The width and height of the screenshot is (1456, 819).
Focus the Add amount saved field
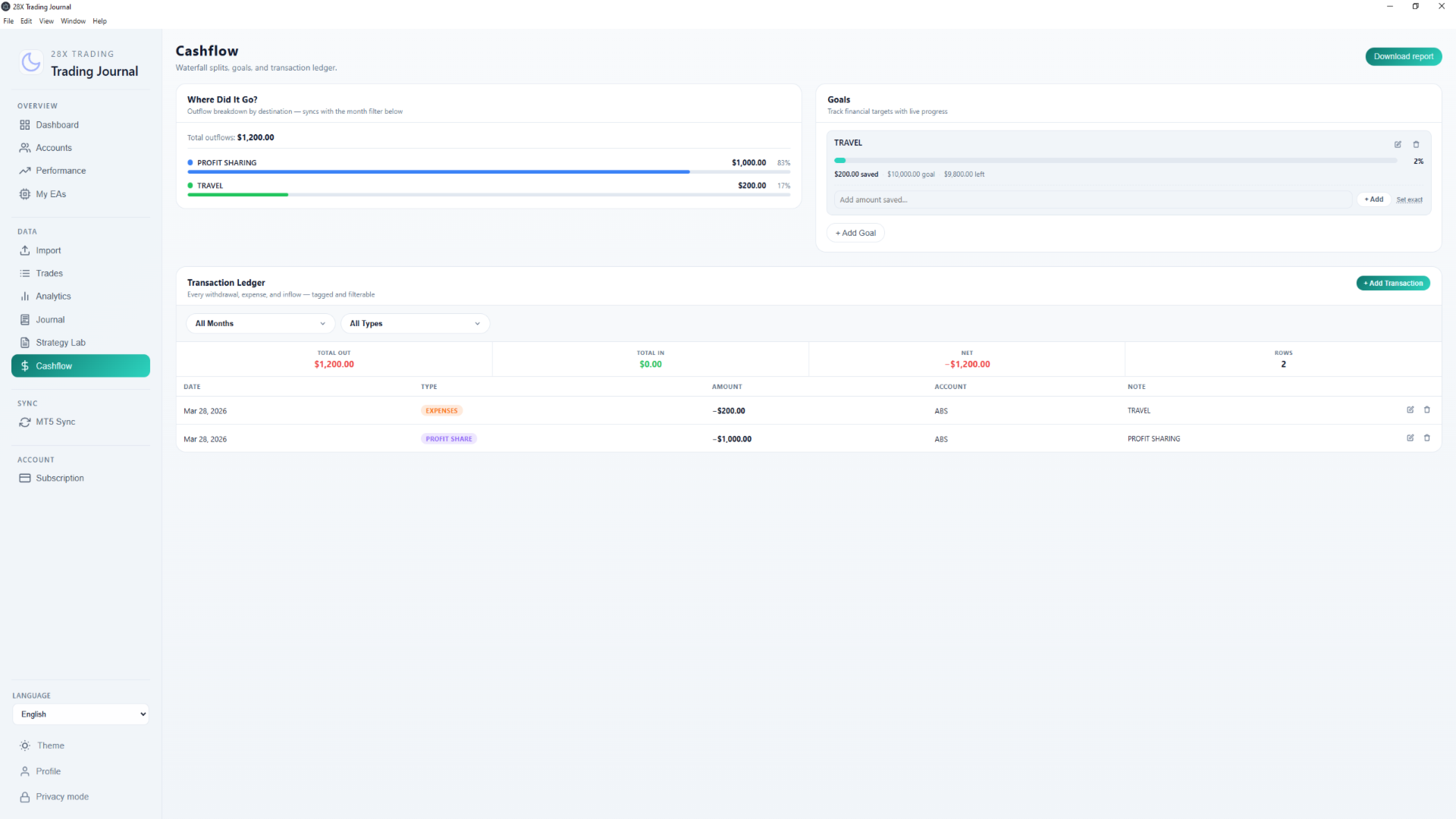[1092, 200]
